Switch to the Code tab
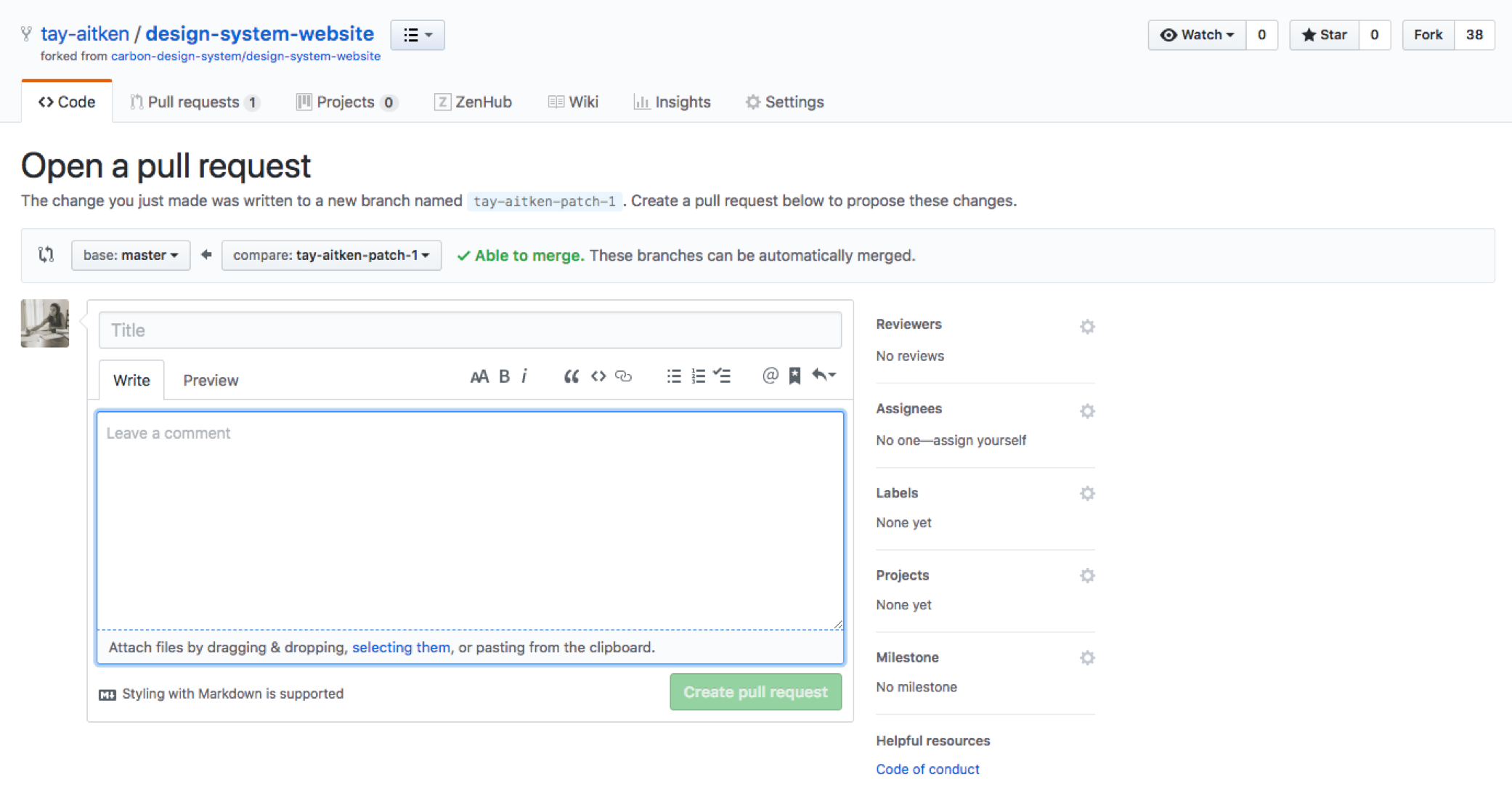Screen dimensions: 1512x796 [67, 102]
